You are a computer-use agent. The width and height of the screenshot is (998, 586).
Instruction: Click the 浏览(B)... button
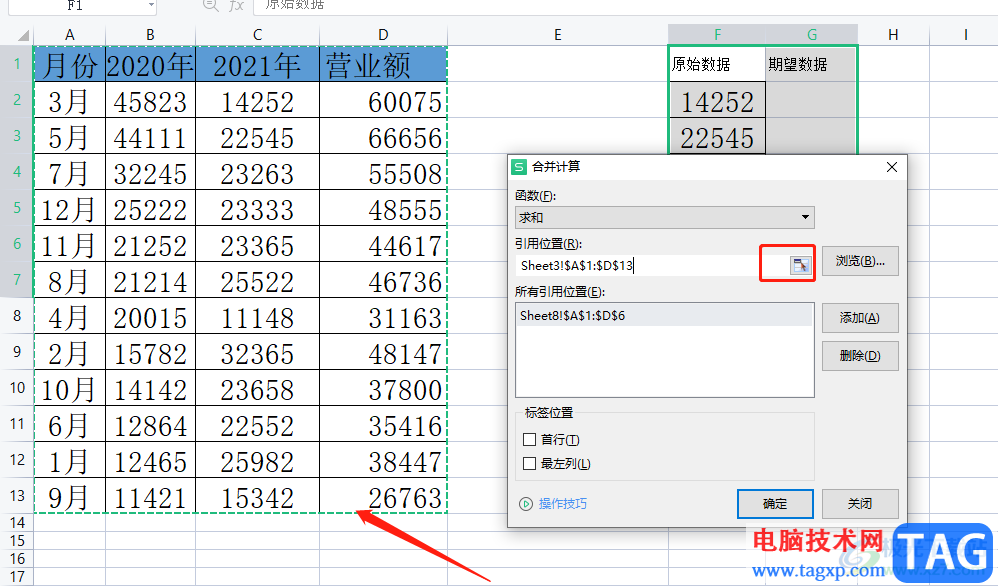point(860,261)
